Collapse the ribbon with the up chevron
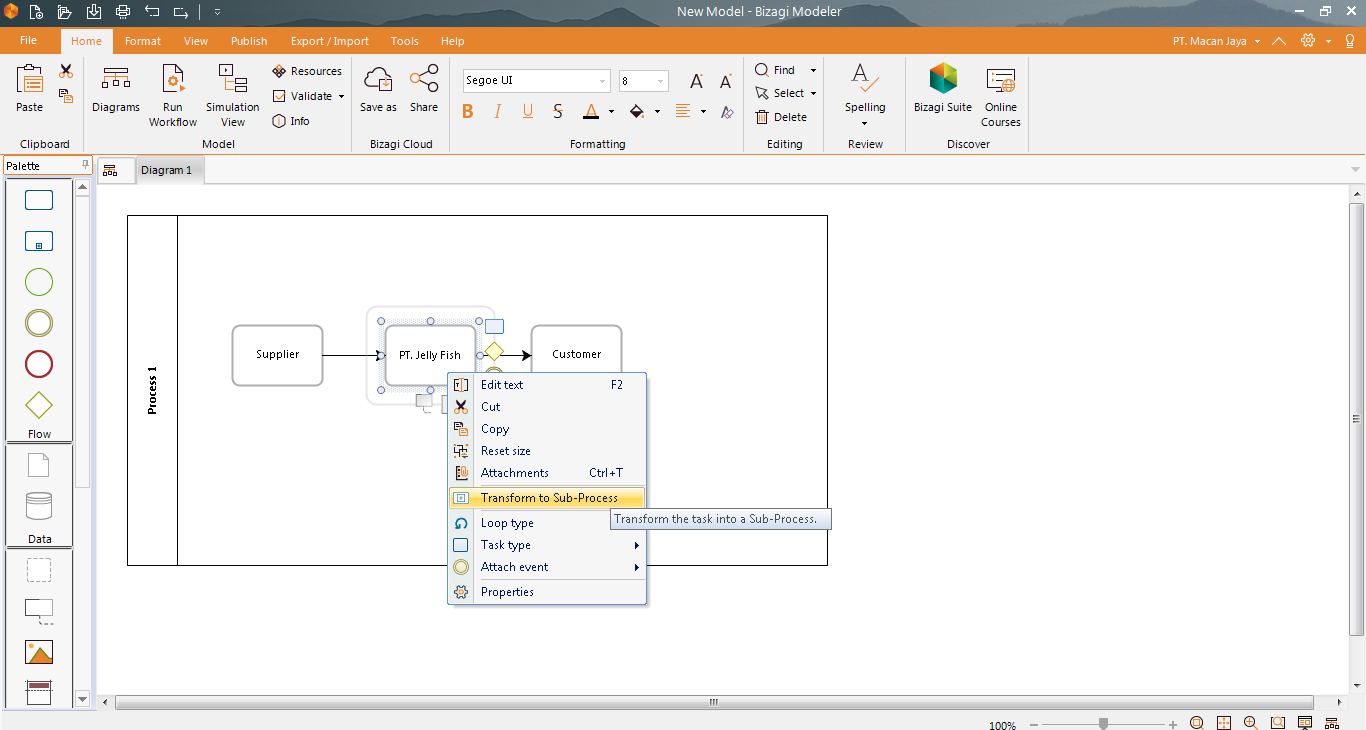1366x730 pixels. pos(1279,41)
